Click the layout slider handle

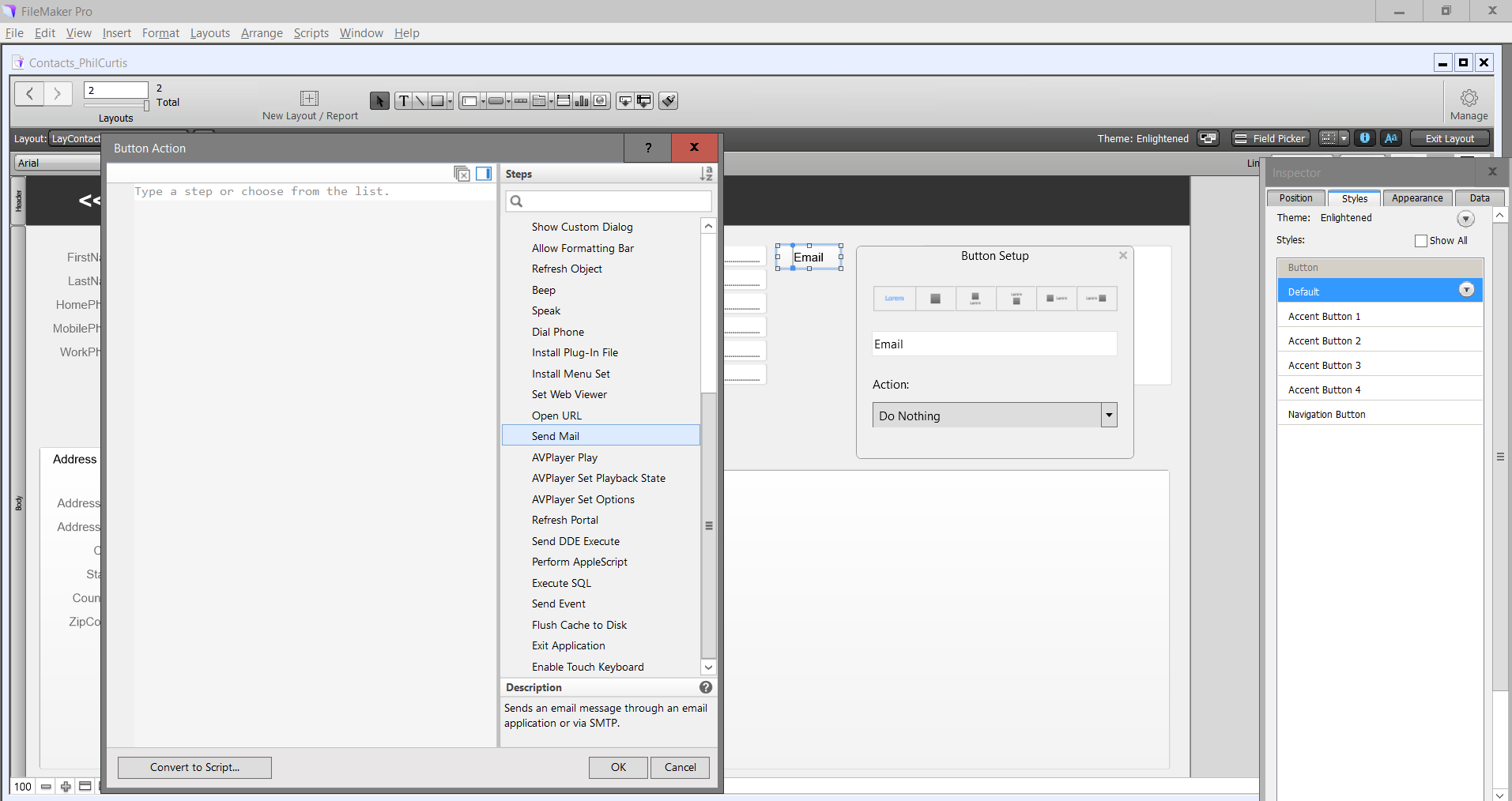pos(146,105)
